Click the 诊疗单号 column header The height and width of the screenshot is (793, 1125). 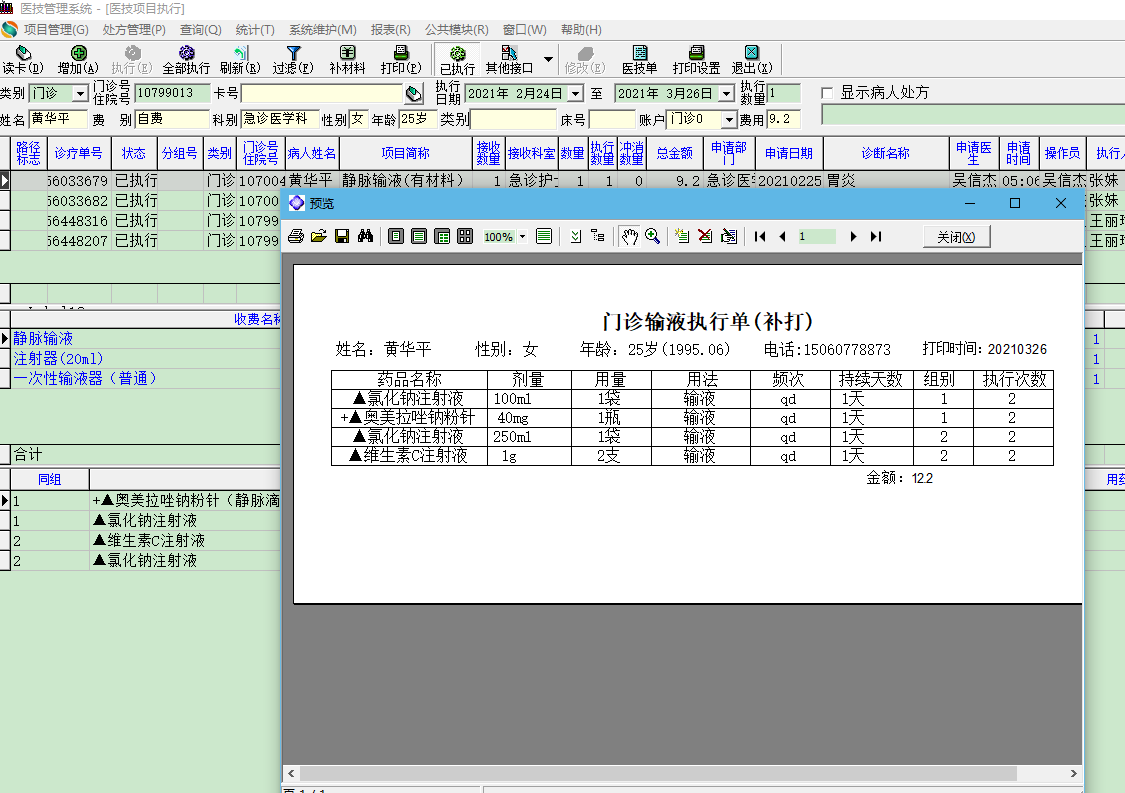(78, 153)
